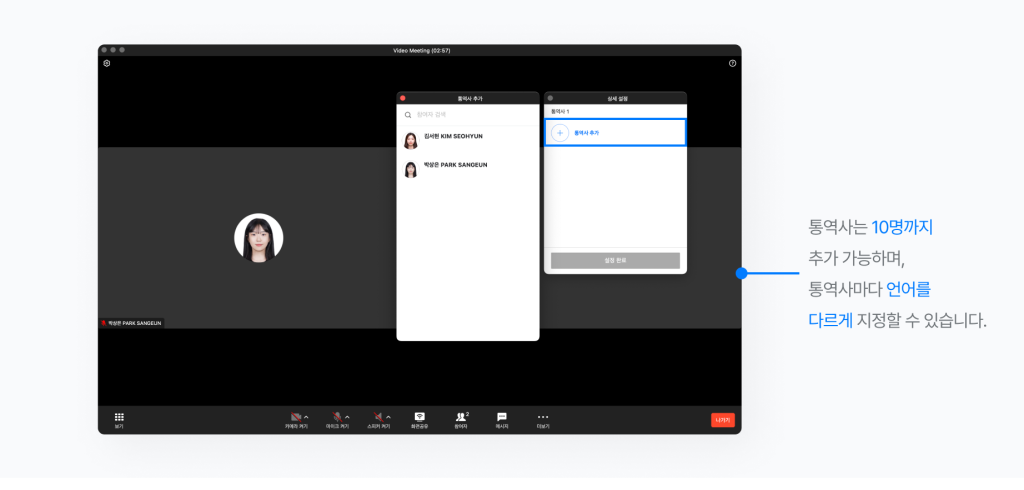Expand microphone options arrow
Viewport: 1024px width, 490px height.
click(347, 416)
